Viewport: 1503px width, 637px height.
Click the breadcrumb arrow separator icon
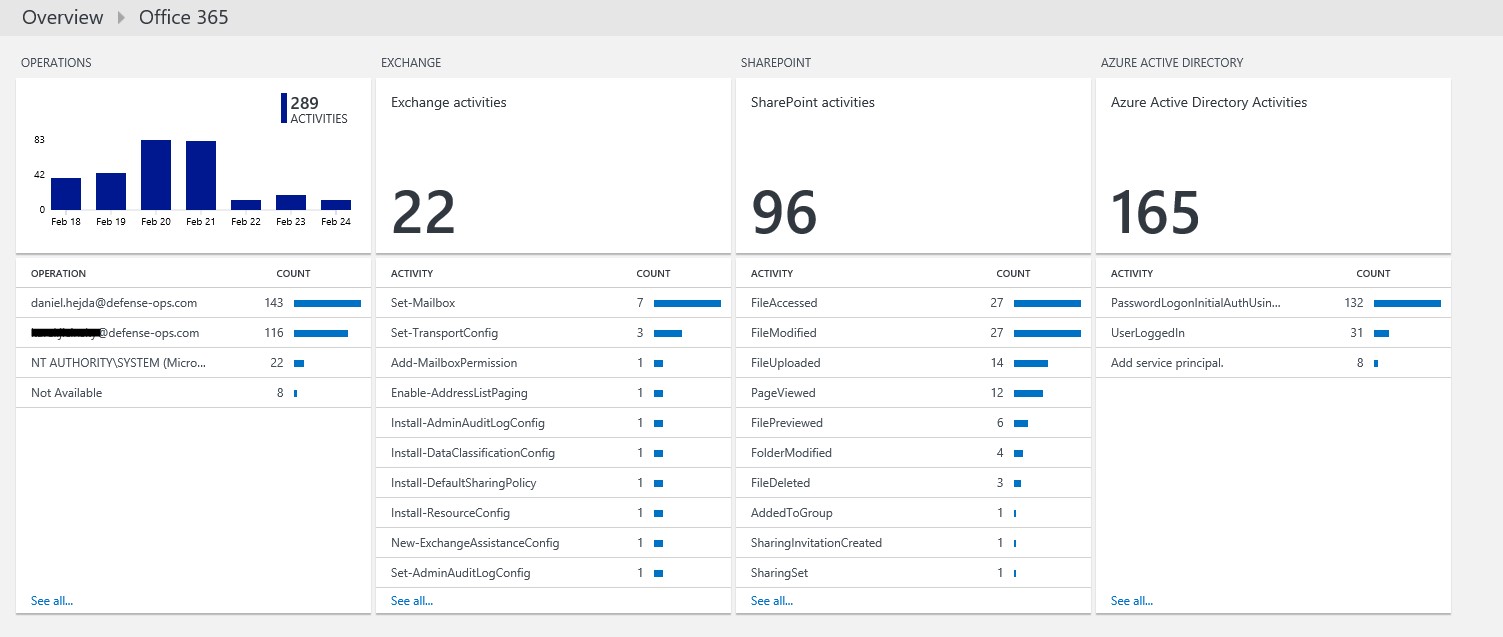121,17
